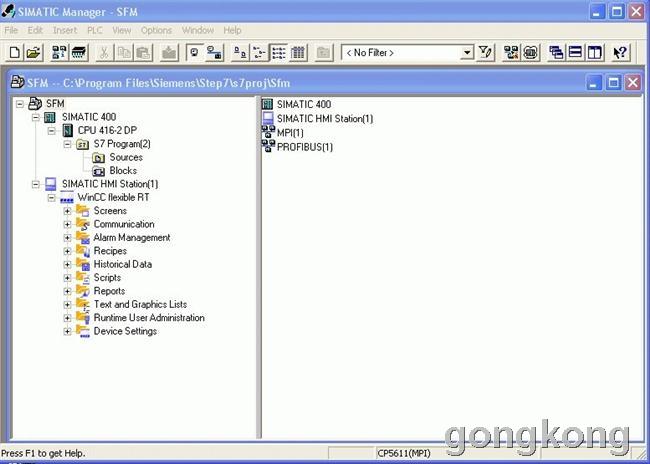Open the Options menu

(x=156, y=30)
